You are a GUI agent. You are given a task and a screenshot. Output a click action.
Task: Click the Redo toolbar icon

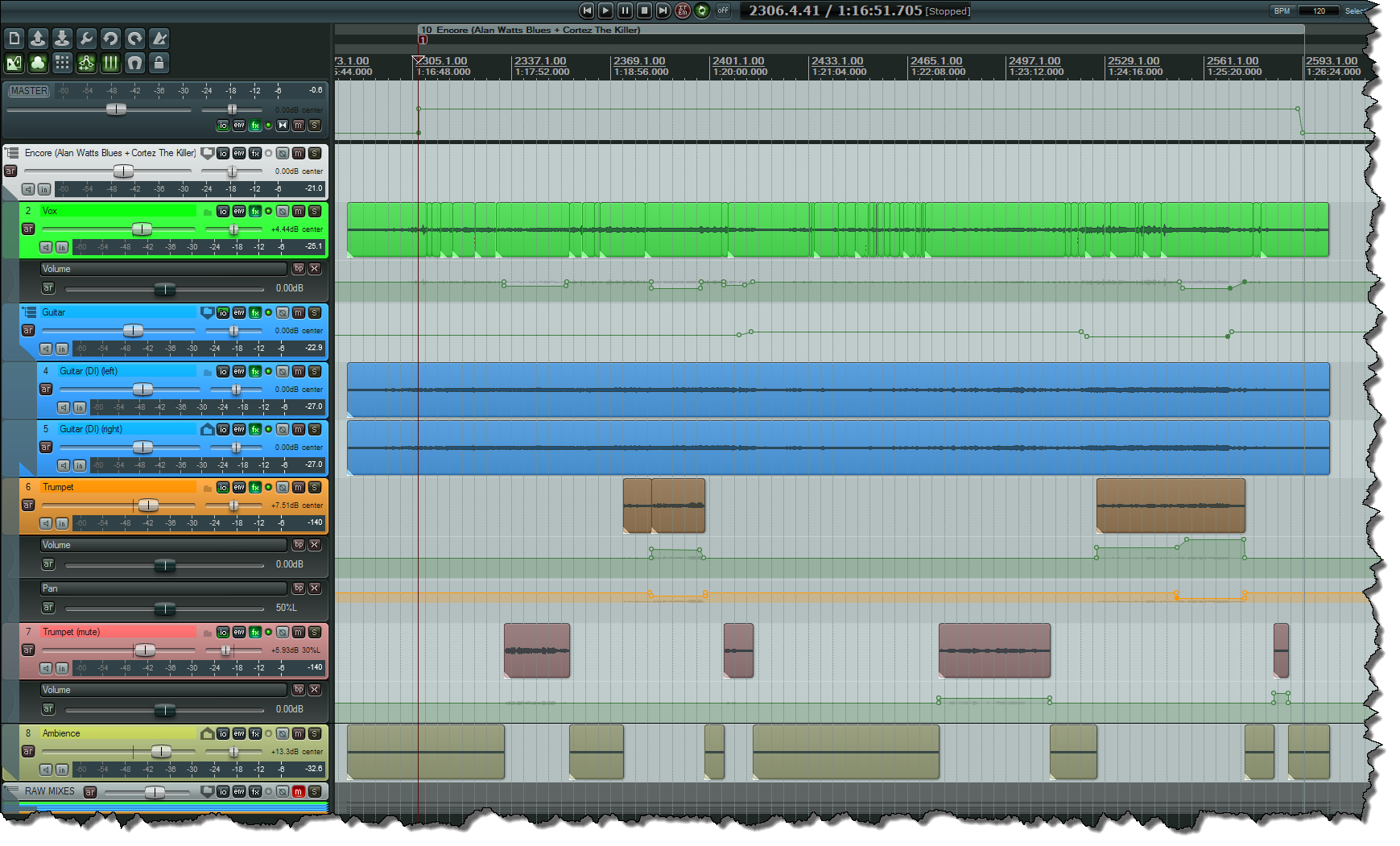coord(134,38)
